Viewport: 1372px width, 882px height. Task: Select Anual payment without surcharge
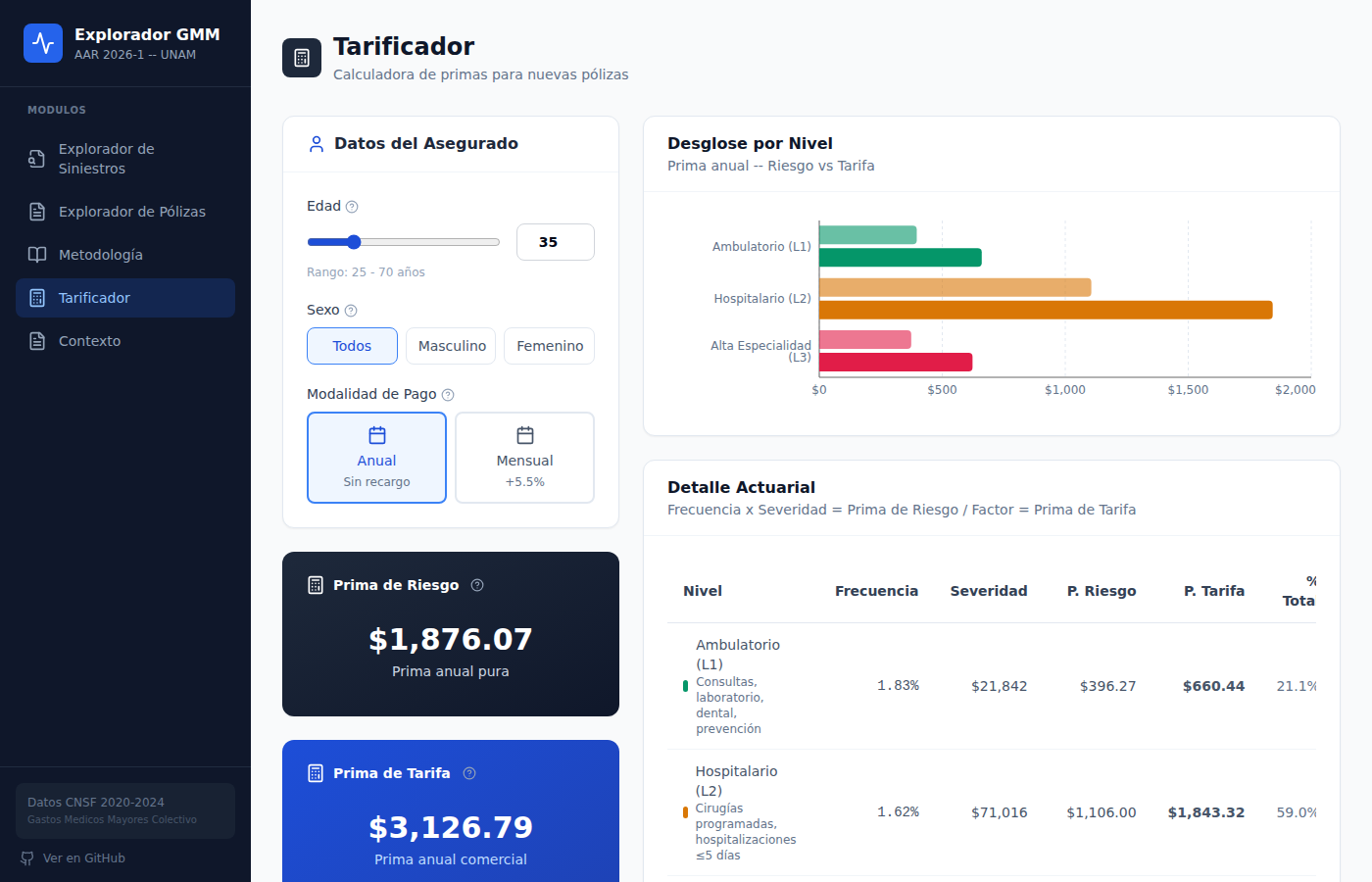point(376,458)
